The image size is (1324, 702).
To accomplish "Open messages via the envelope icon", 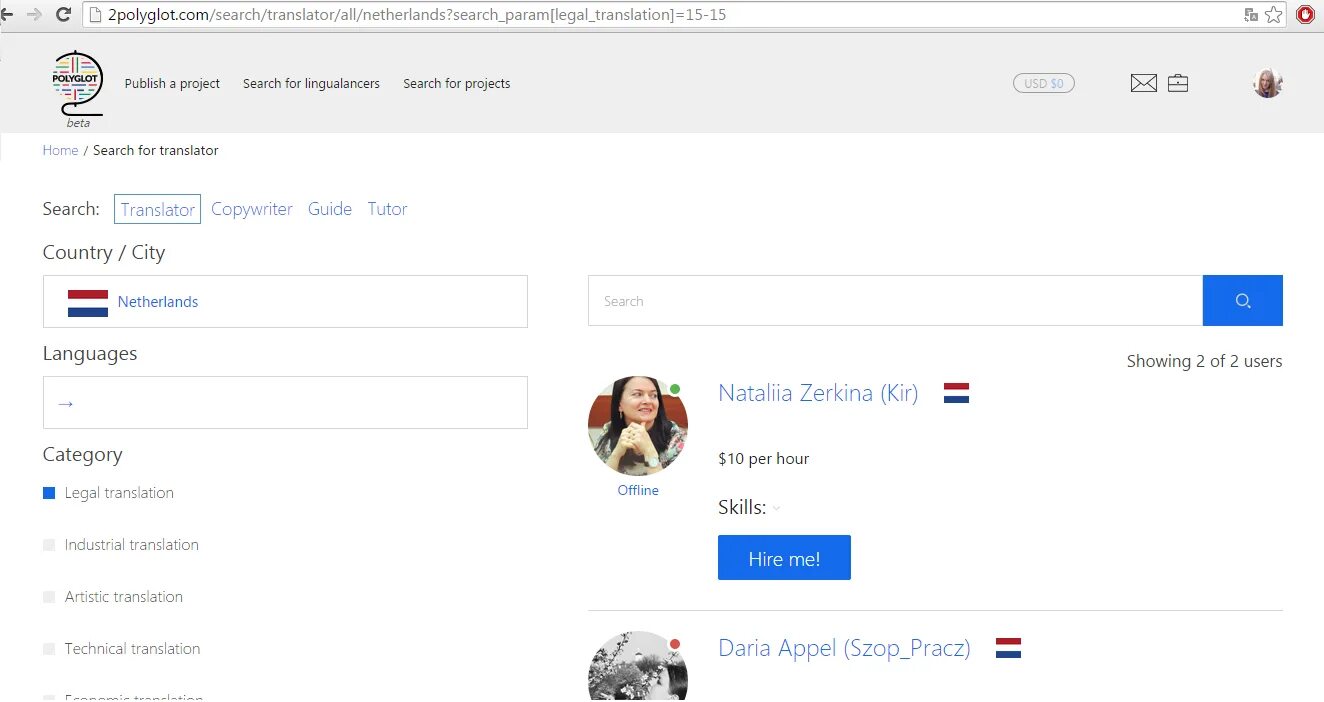I will pyautogui.click(x=1143, y=83).
